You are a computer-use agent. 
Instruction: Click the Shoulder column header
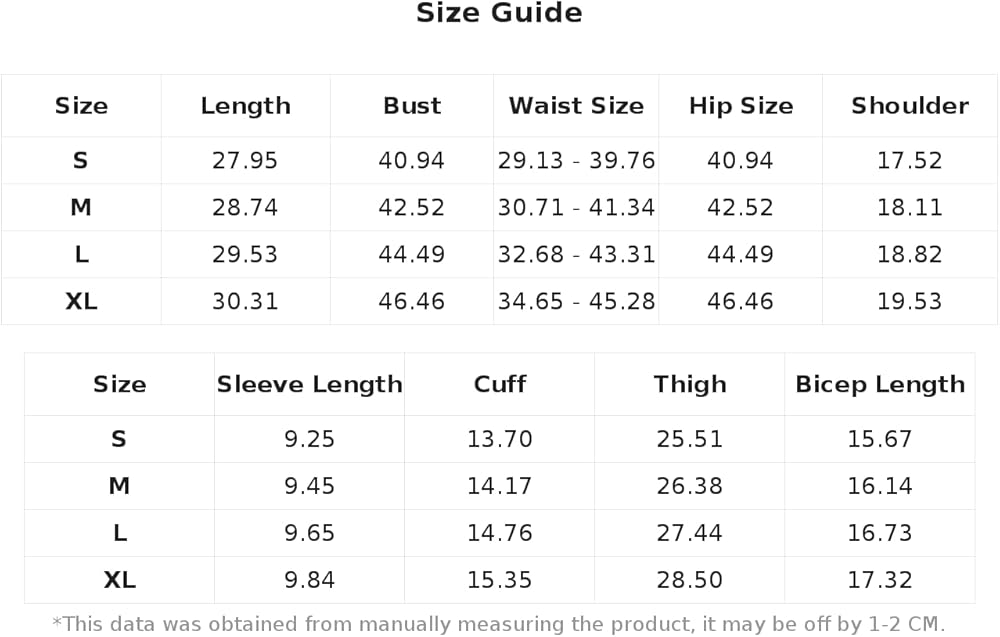[909, 106]
